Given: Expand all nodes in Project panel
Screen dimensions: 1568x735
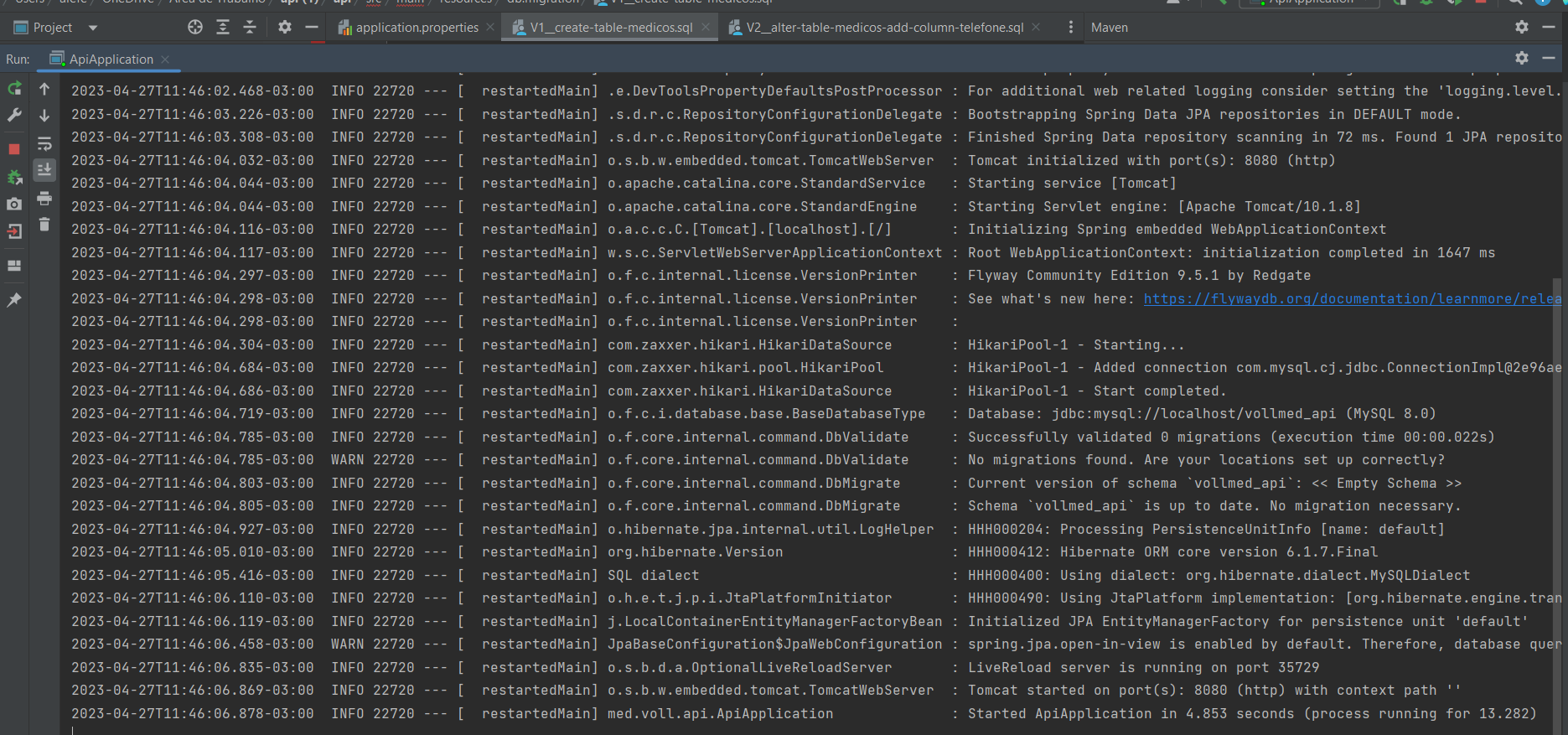Looking at the screenshot, I should (223, 27).
